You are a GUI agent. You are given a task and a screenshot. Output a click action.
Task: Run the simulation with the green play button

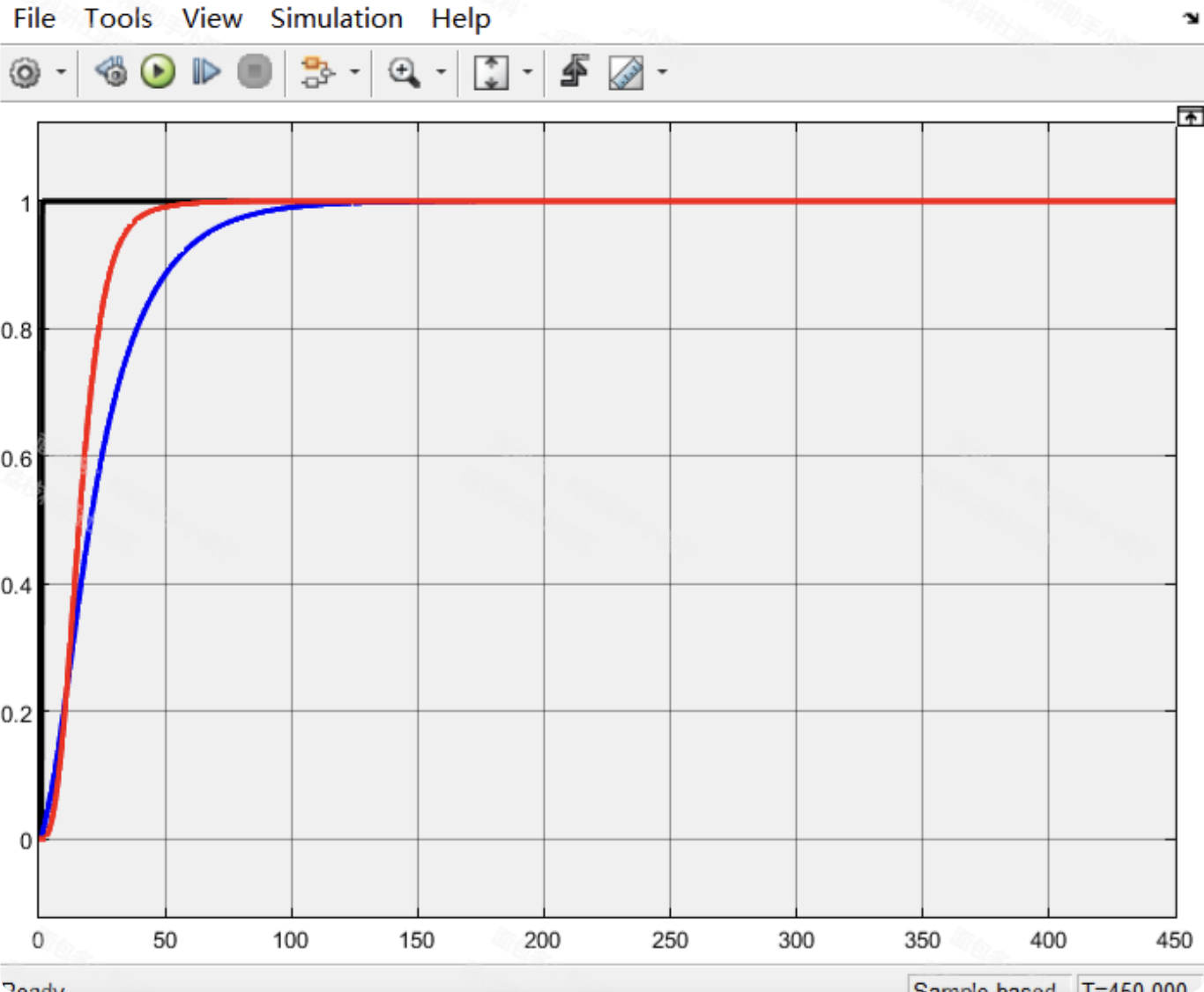click(x=159, y=71)
